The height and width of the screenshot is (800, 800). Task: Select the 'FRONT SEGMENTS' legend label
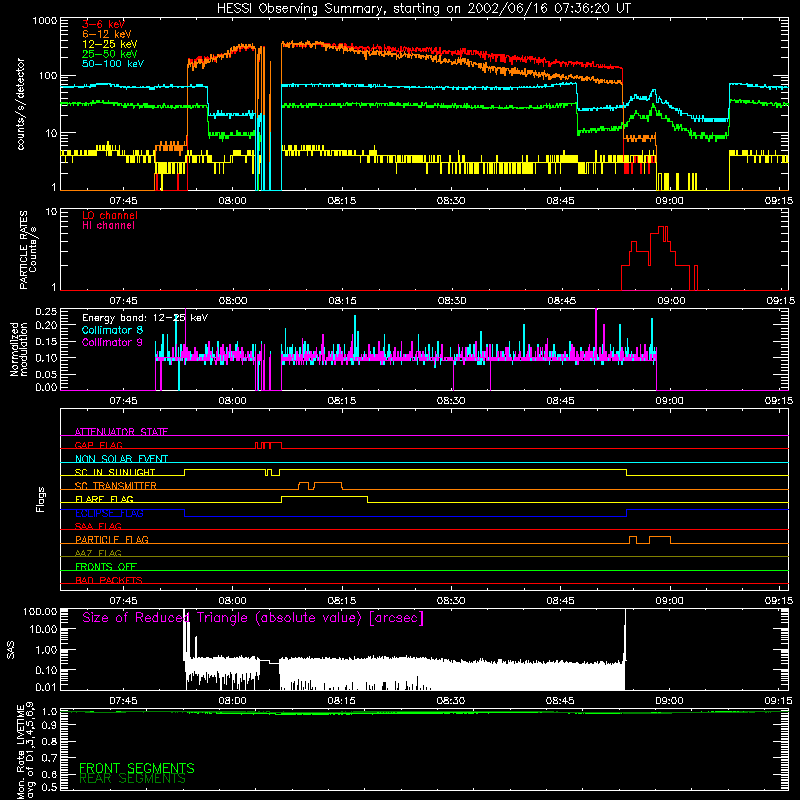click(137, 768)
